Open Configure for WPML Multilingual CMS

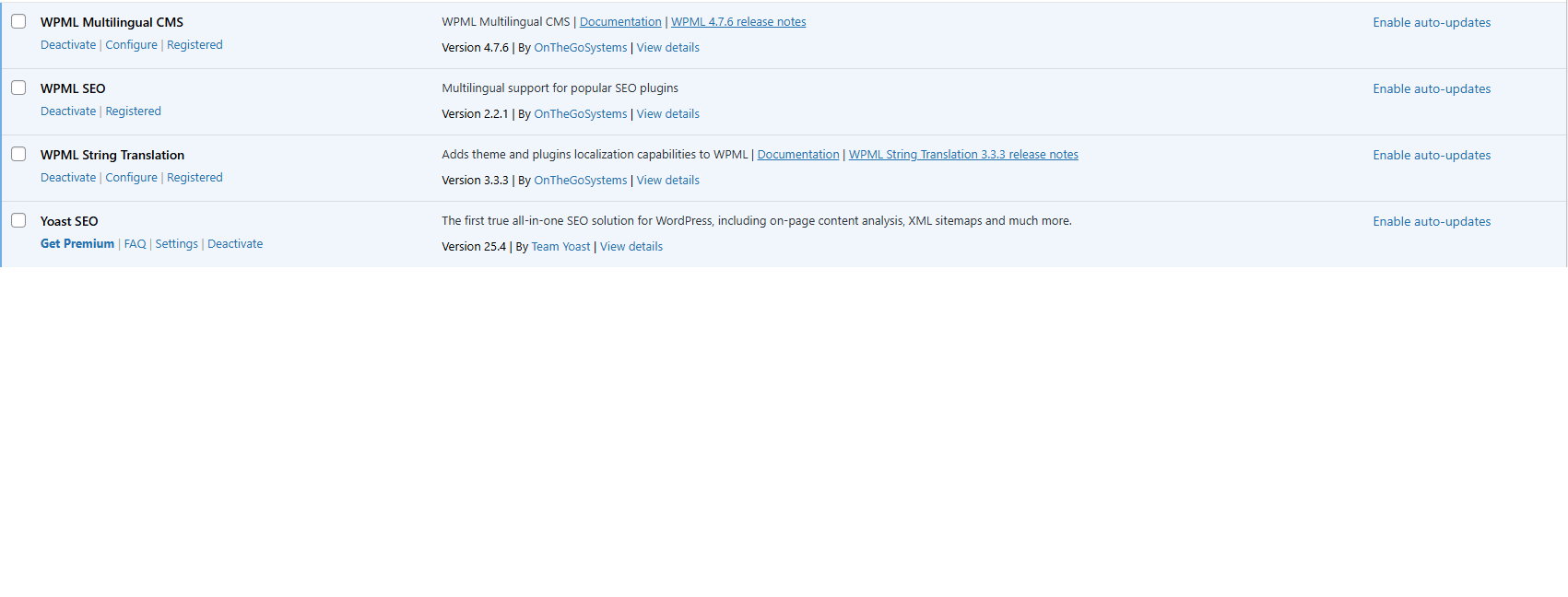pyautogui.click(x=131, y=45)
